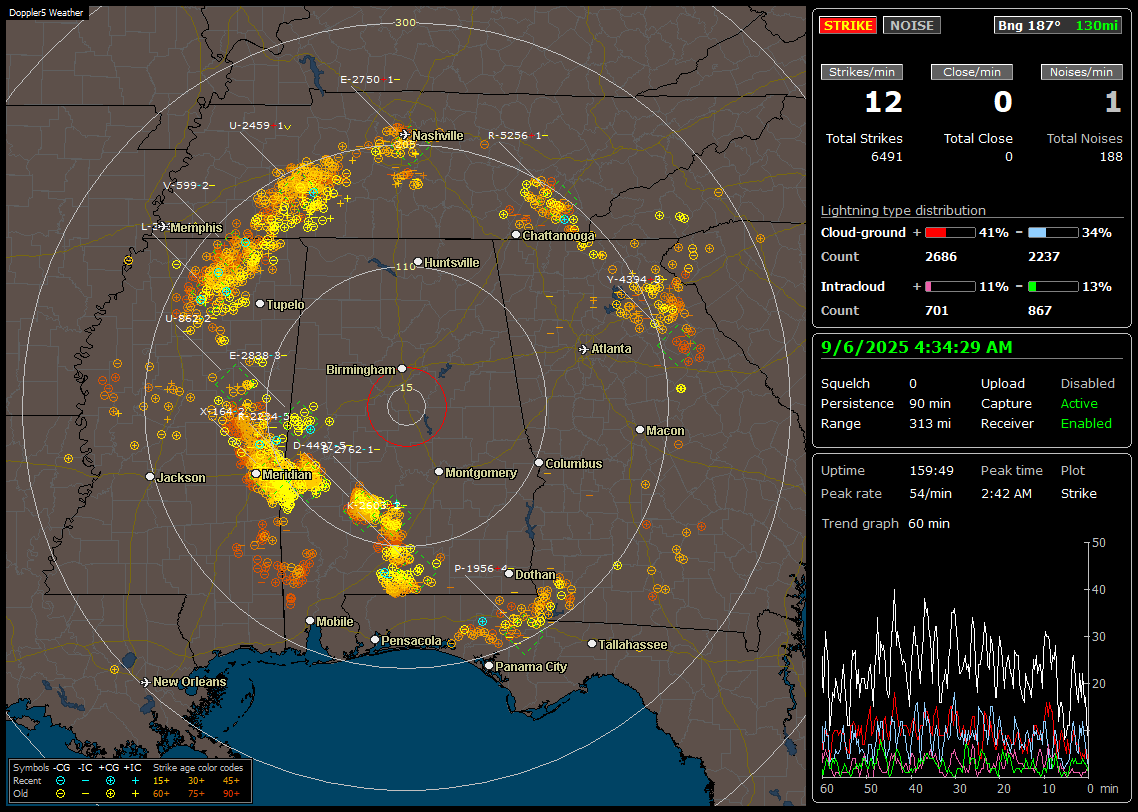Click the intracloud negative count 867

point(1039,311)
